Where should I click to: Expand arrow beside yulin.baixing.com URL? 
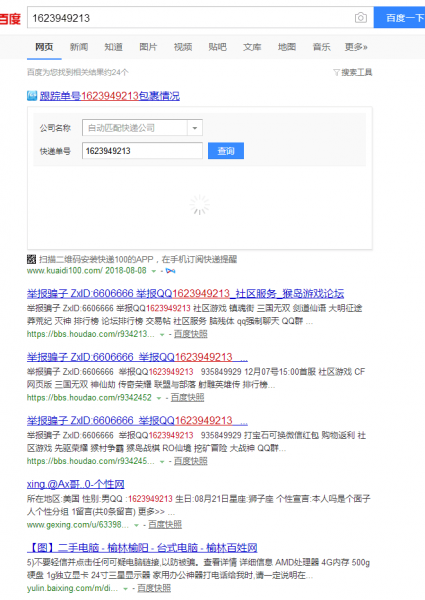(x=125, y=589)
